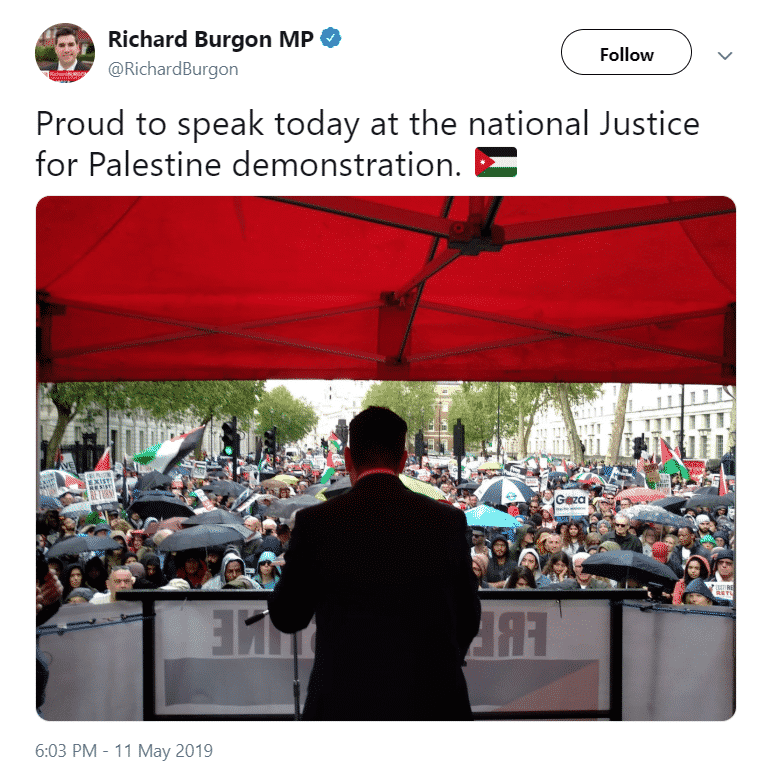Click the red canopy roof in photo
The height and width of the screenshot is (767, 760).
[386, 289]
